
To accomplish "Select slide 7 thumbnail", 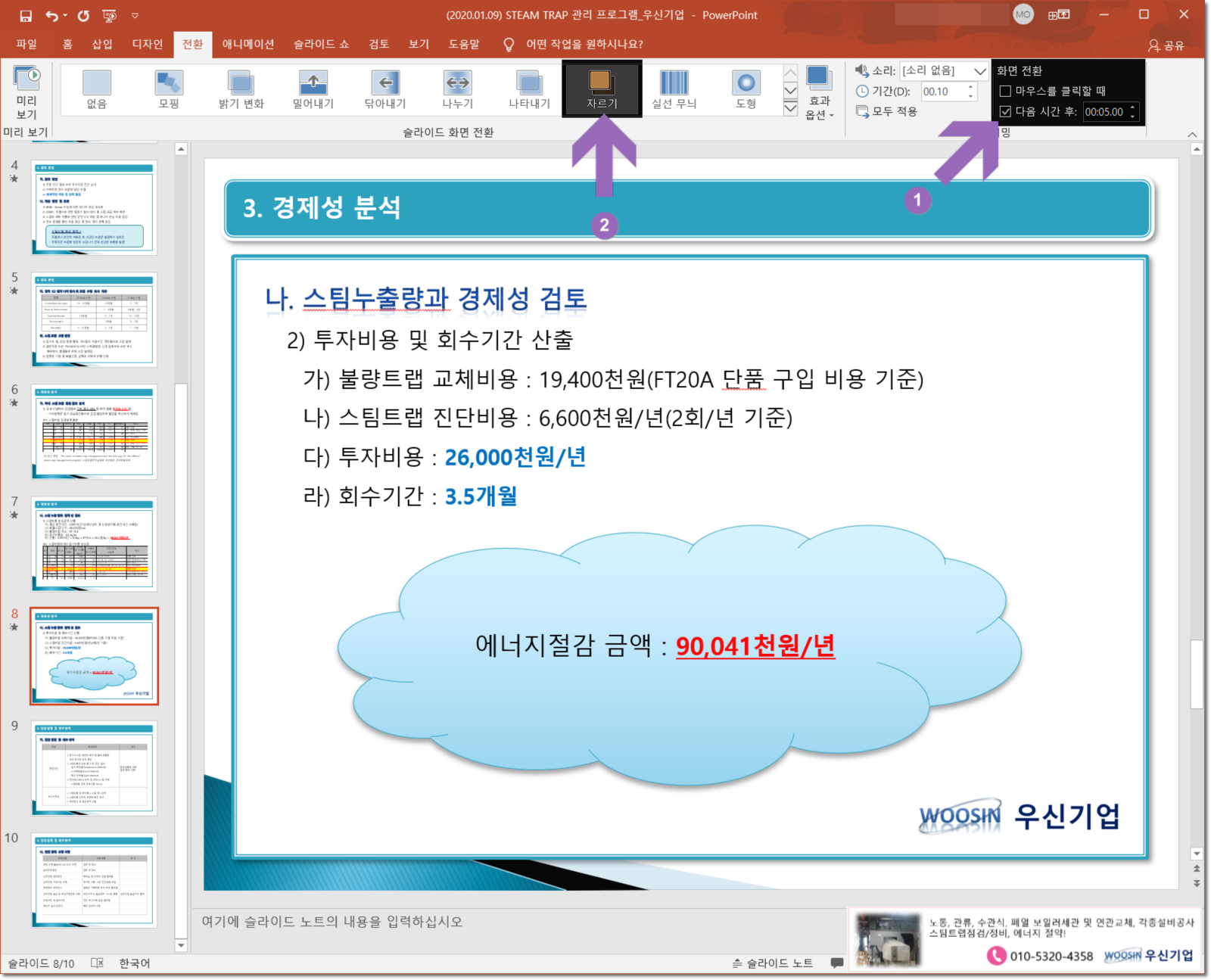I will 94,544.
